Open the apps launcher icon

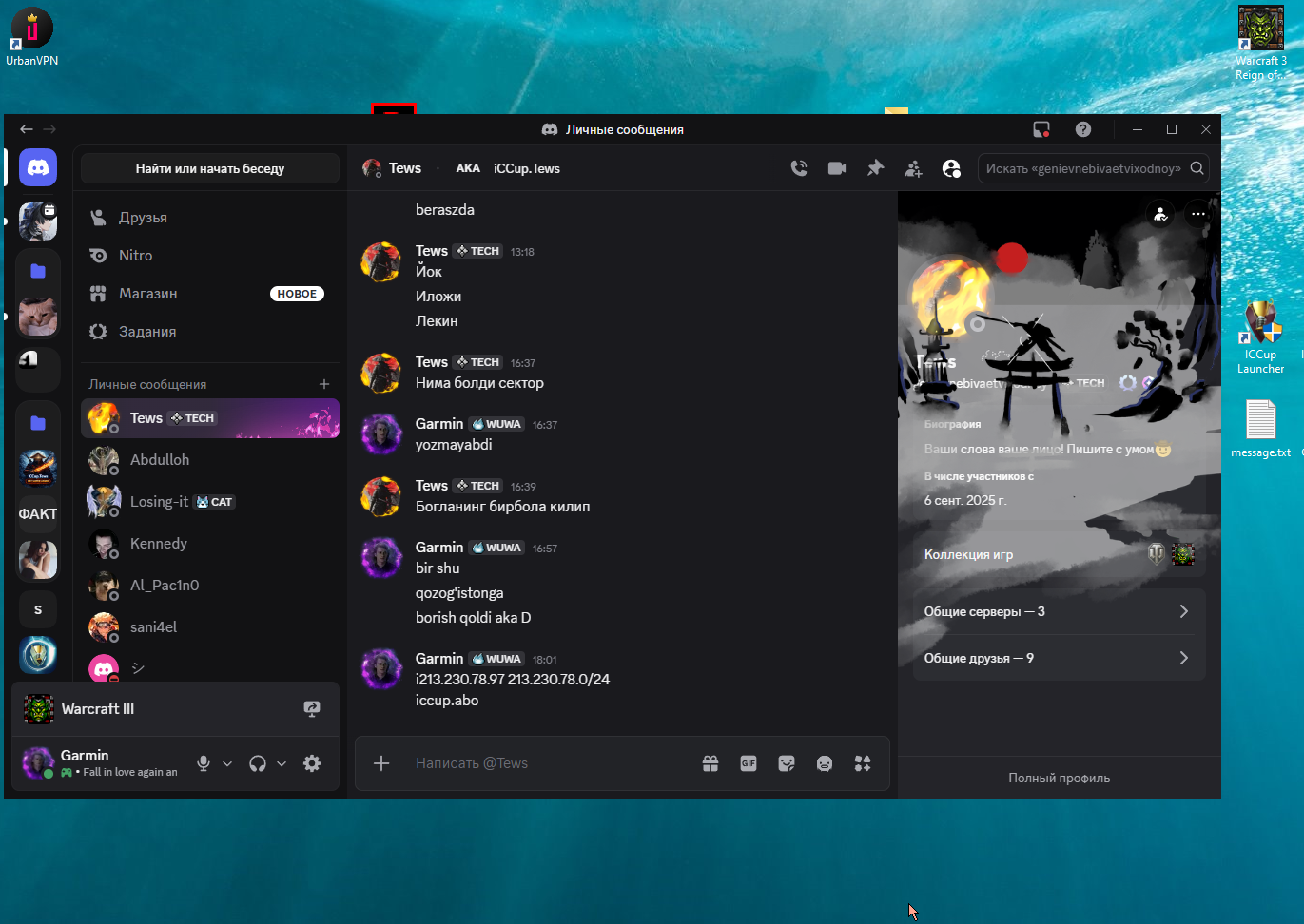pyautogui.click(x=863, y=763)
